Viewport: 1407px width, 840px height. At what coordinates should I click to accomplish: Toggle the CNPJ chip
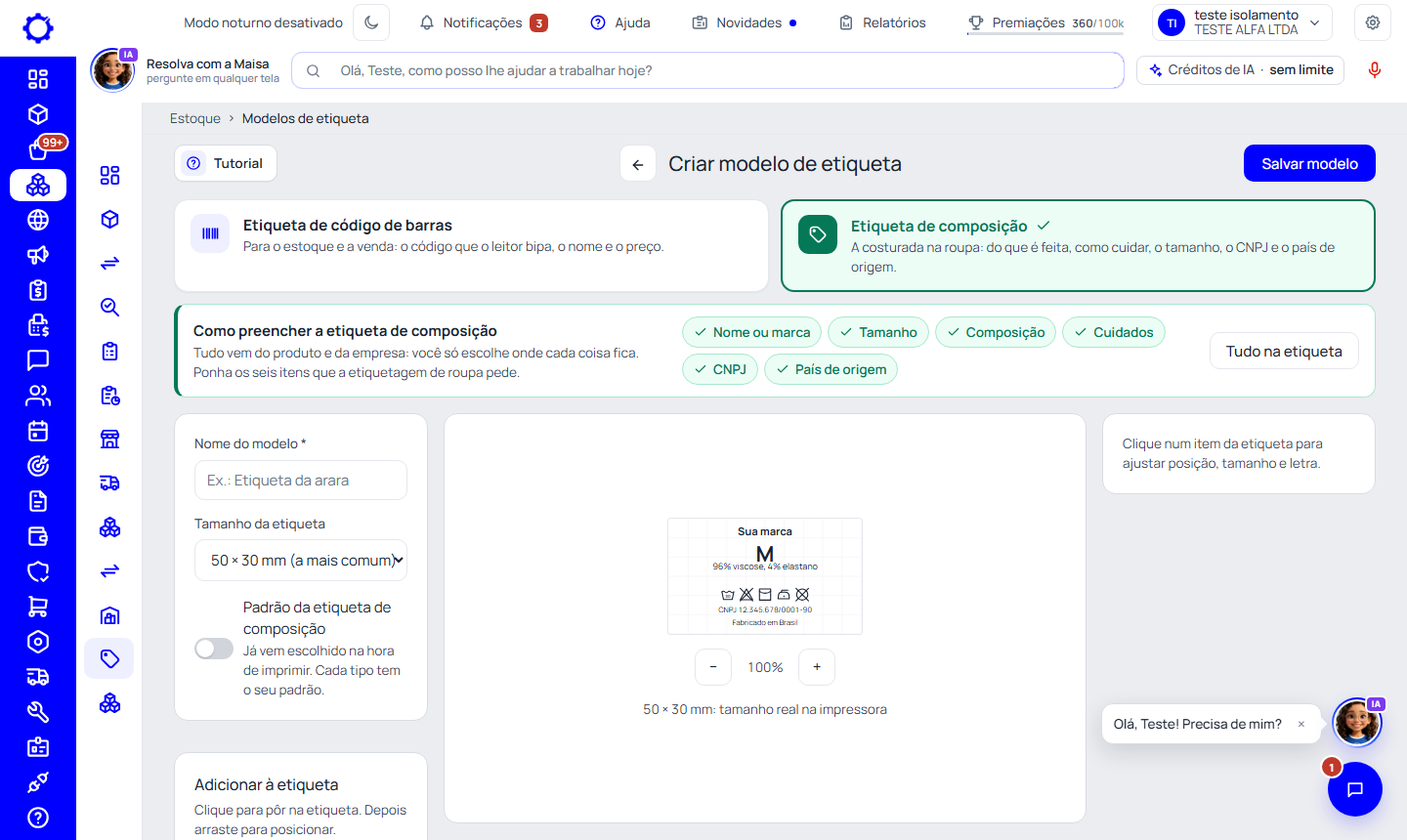click(720, 369)
